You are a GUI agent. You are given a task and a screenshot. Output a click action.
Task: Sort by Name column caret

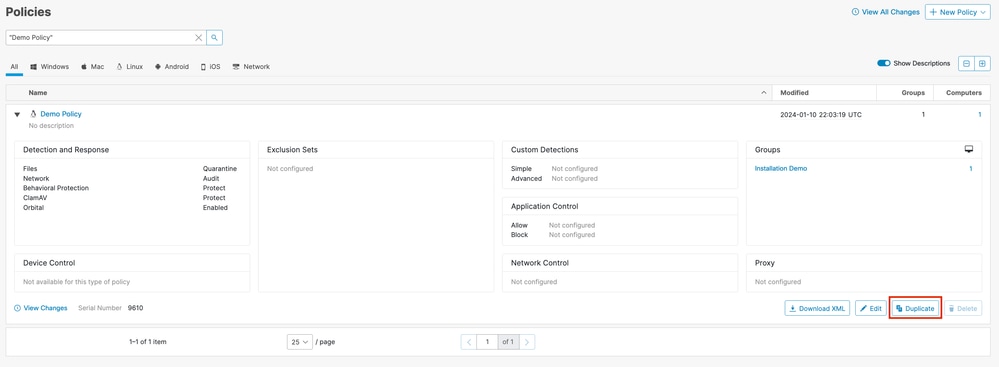[x=764, y=93]
